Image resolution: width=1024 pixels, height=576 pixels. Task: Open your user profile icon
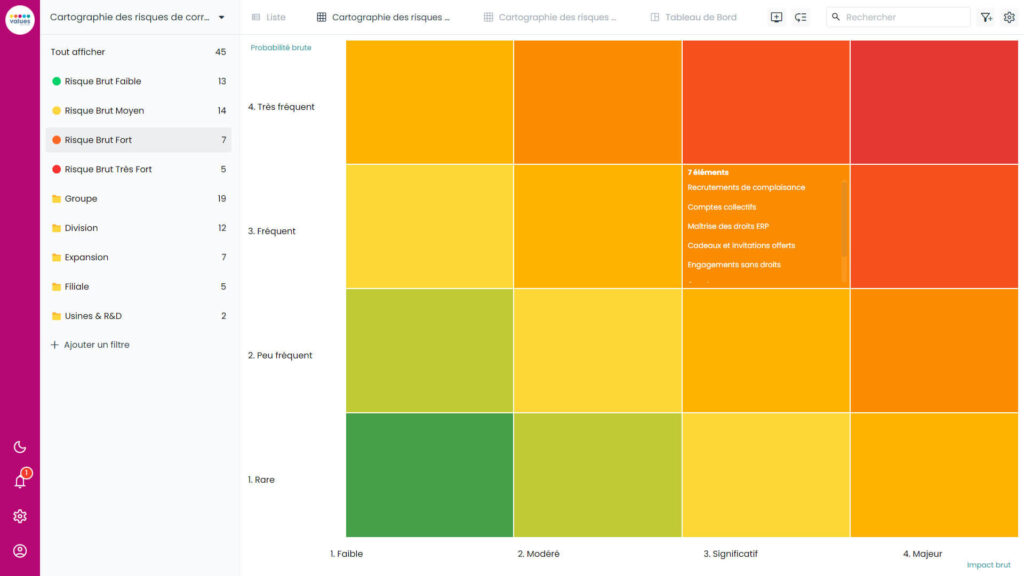click(18, 549)
